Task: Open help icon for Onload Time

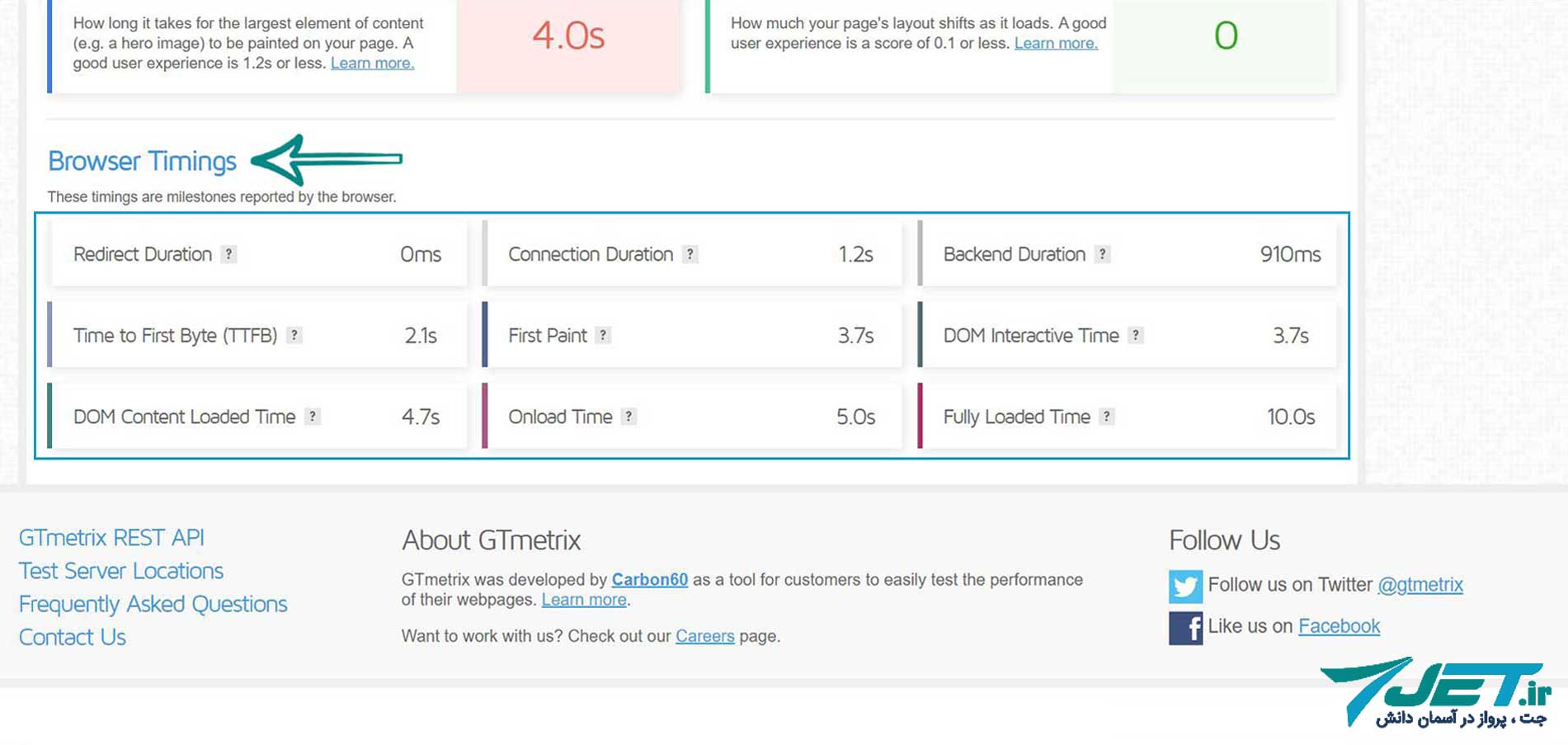Action: point(629,417)
